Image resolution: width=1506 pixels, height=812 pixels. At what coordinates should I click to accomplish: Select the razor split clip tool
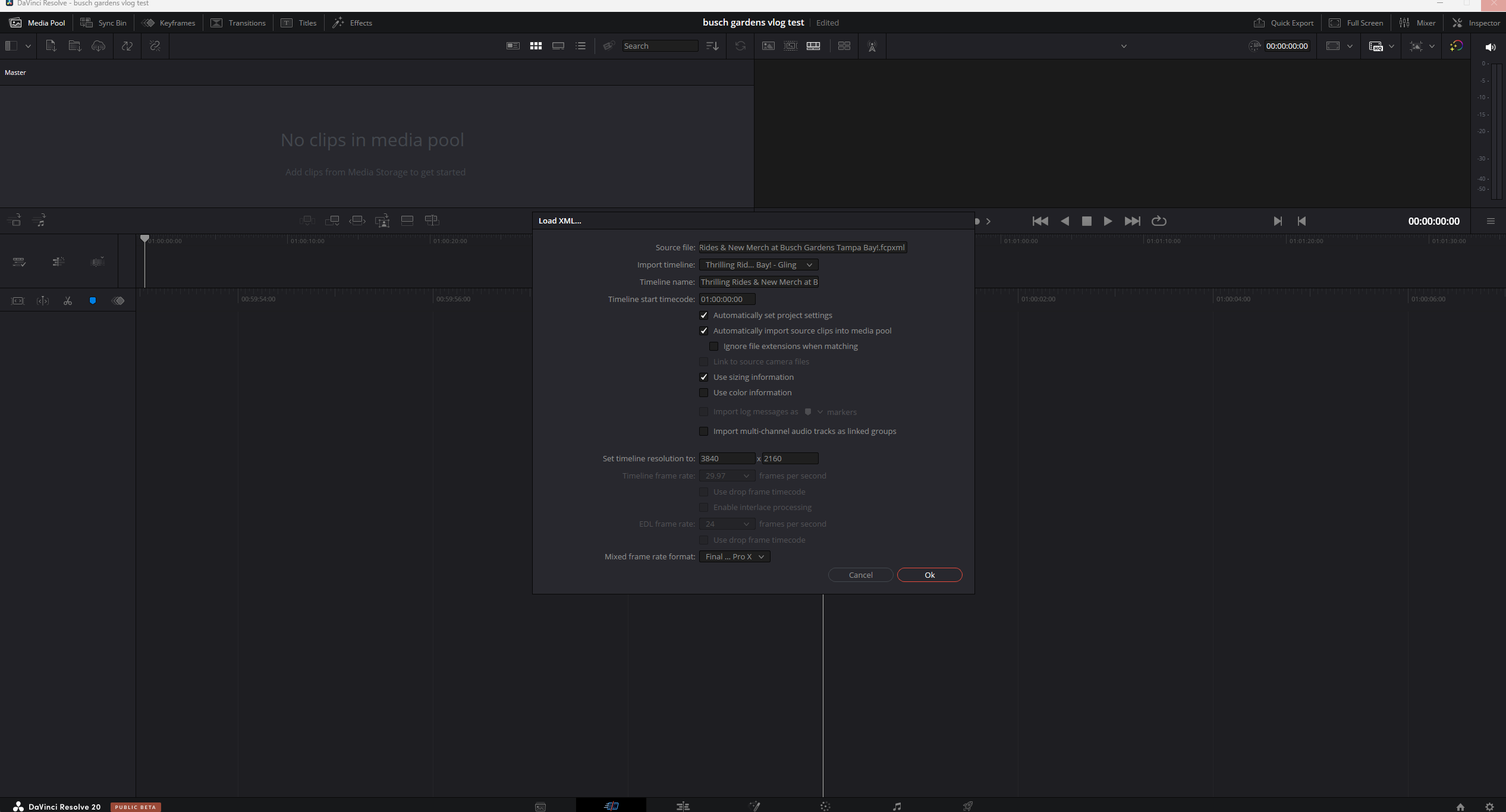click(68, 301)
